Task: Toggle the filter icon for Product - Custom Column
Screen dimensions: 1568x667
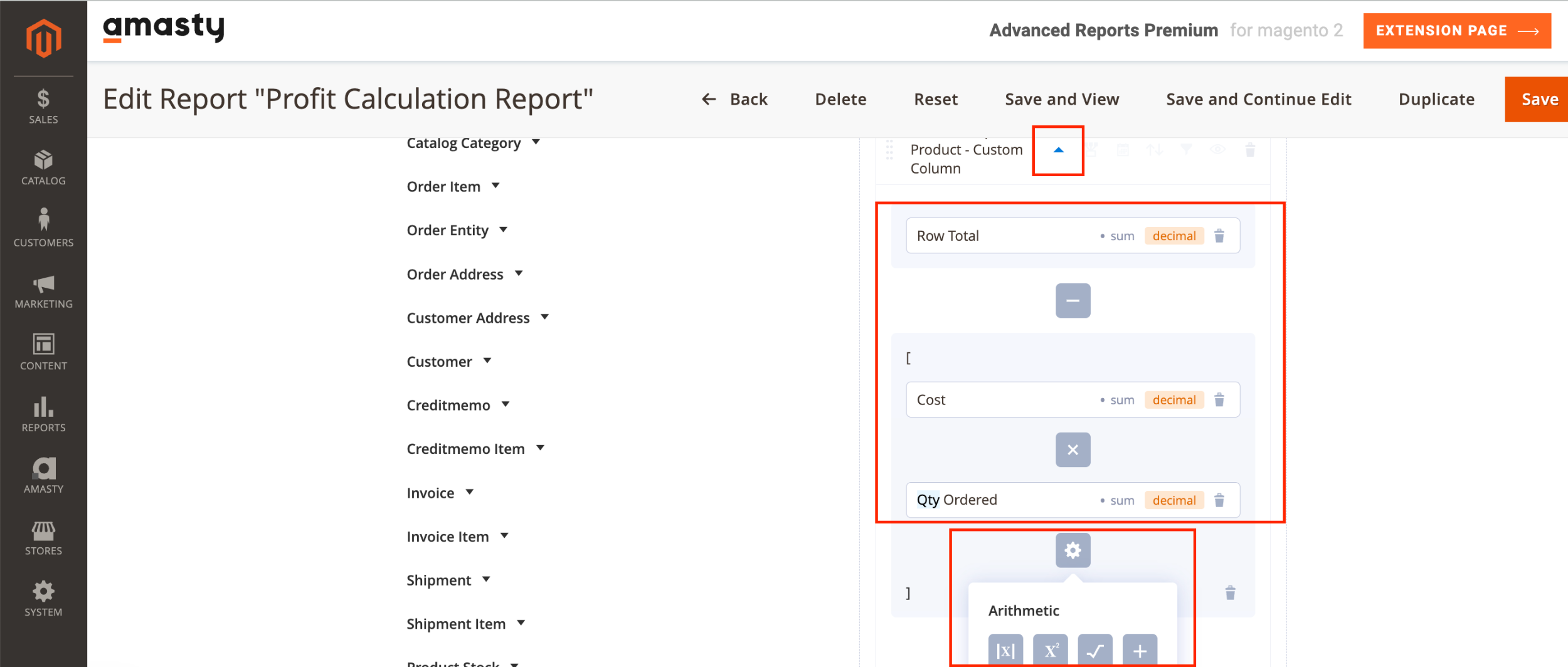Action: [1186, 150]
